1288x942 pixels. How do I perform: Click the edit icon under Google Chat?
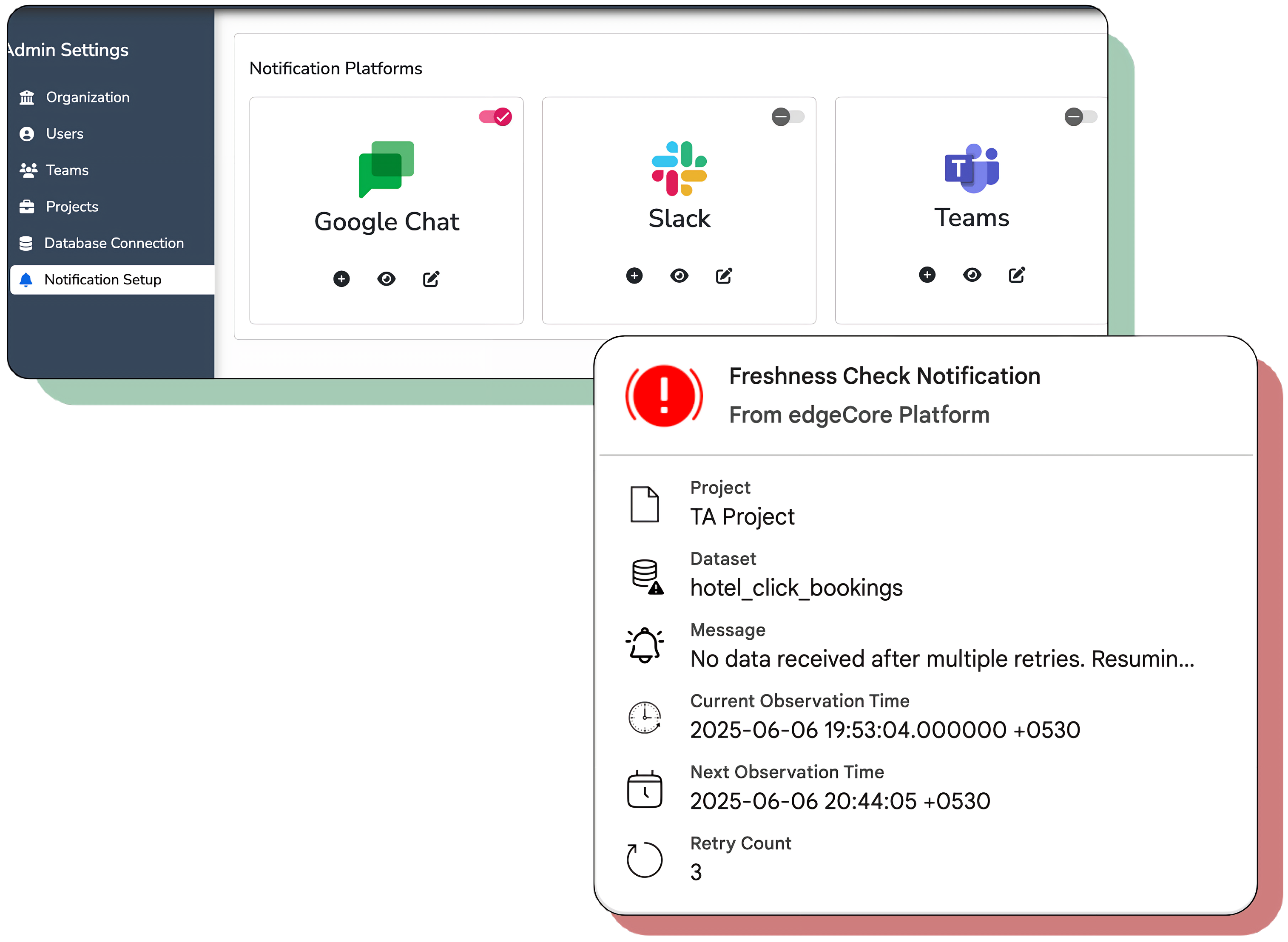click(x=431, y=279)
